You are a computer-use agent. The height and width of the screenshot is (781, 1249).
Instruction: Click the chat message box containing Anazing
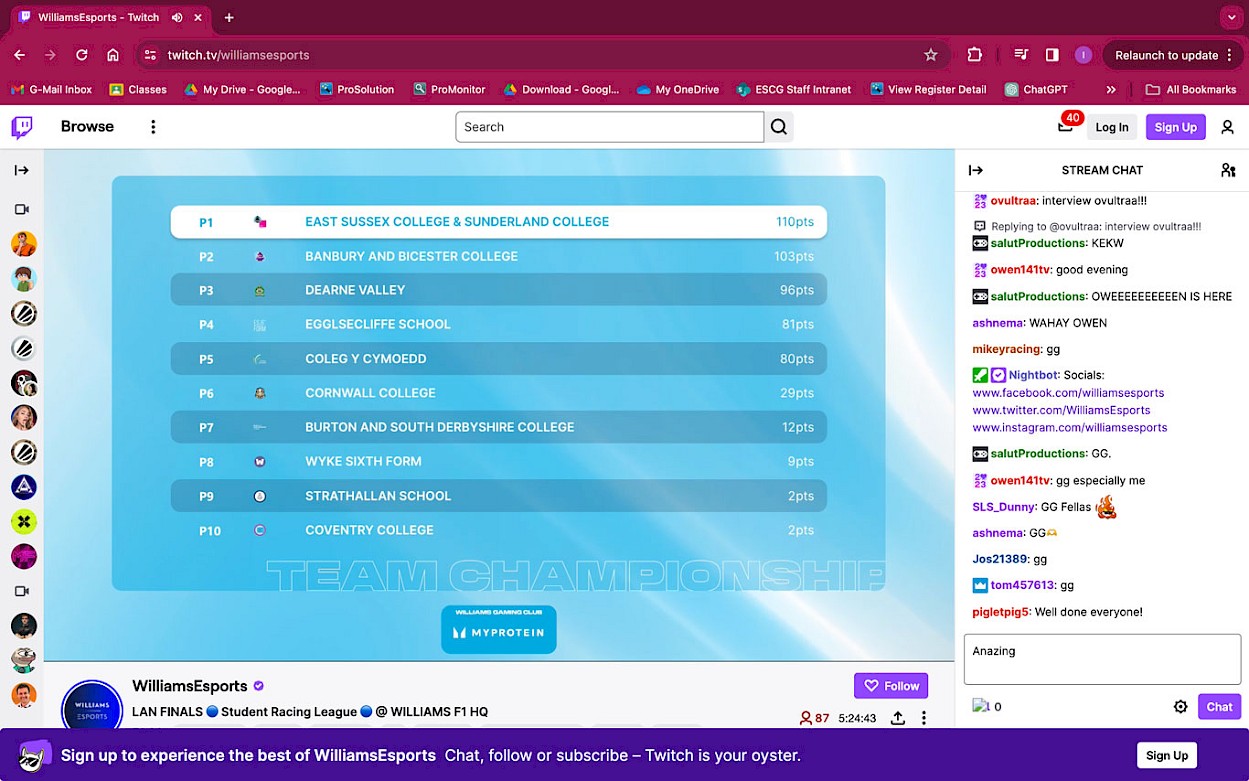(x=1102, y=660)
